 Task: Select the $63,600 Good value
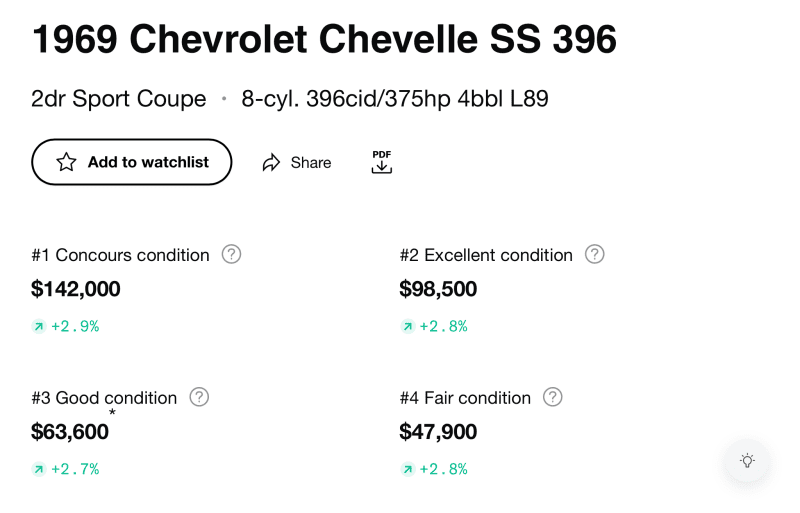70,432
